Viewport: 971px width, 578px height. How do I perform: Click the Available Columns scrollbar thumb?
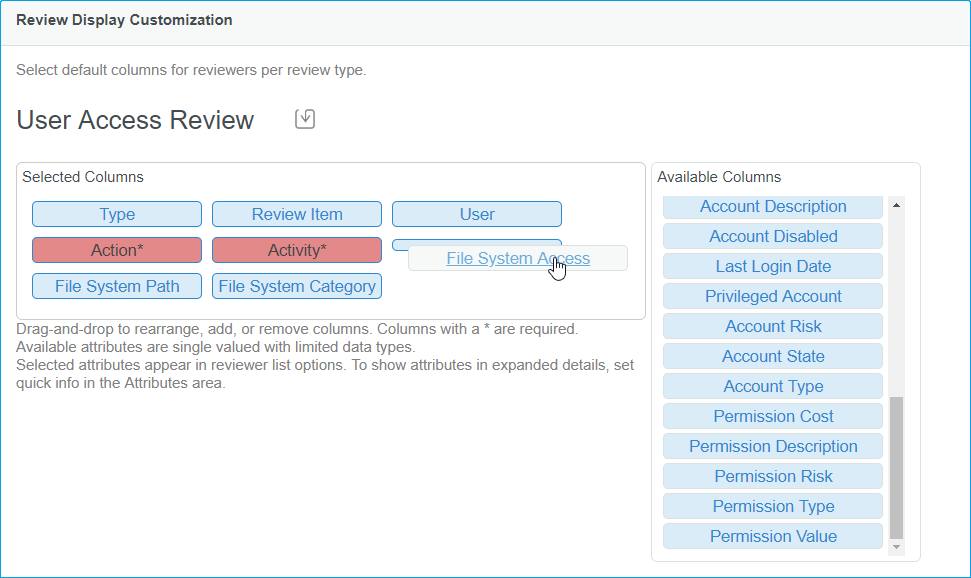click(x=896, y=467)
